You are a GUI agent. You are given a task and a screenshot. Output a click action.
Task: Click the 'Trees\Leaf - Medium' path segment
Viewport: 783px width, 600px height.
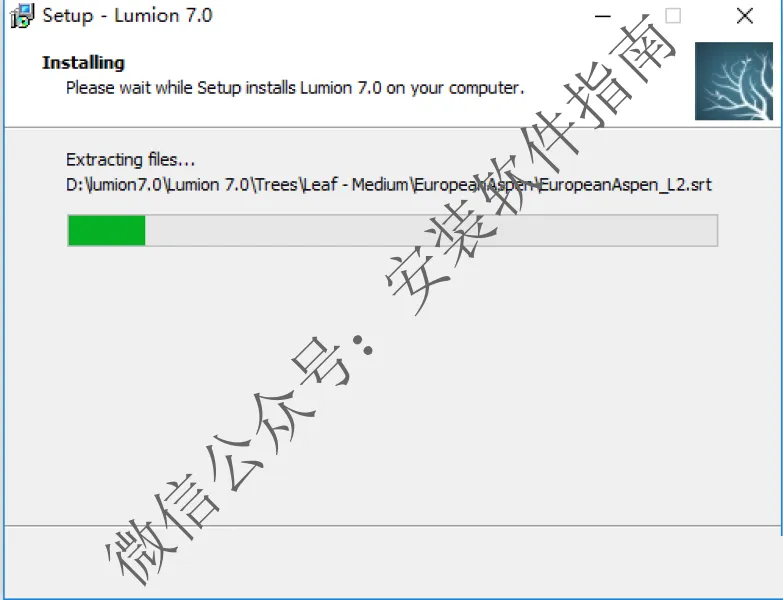coord(333,185)
